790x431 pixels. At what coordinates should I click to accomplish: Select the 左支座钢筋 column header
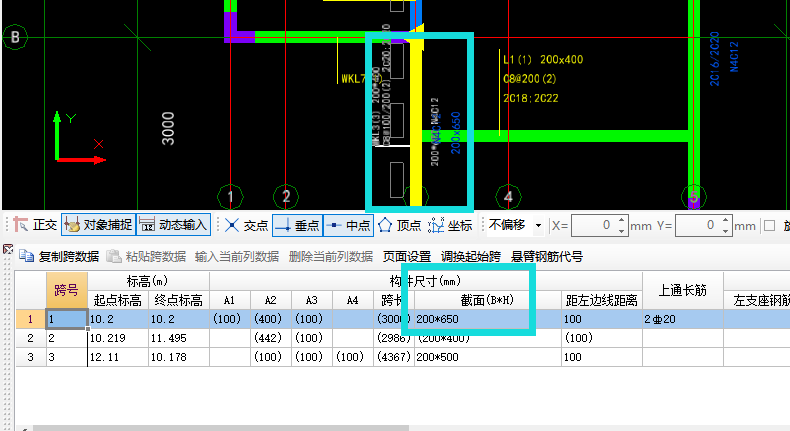coord(757,300)
